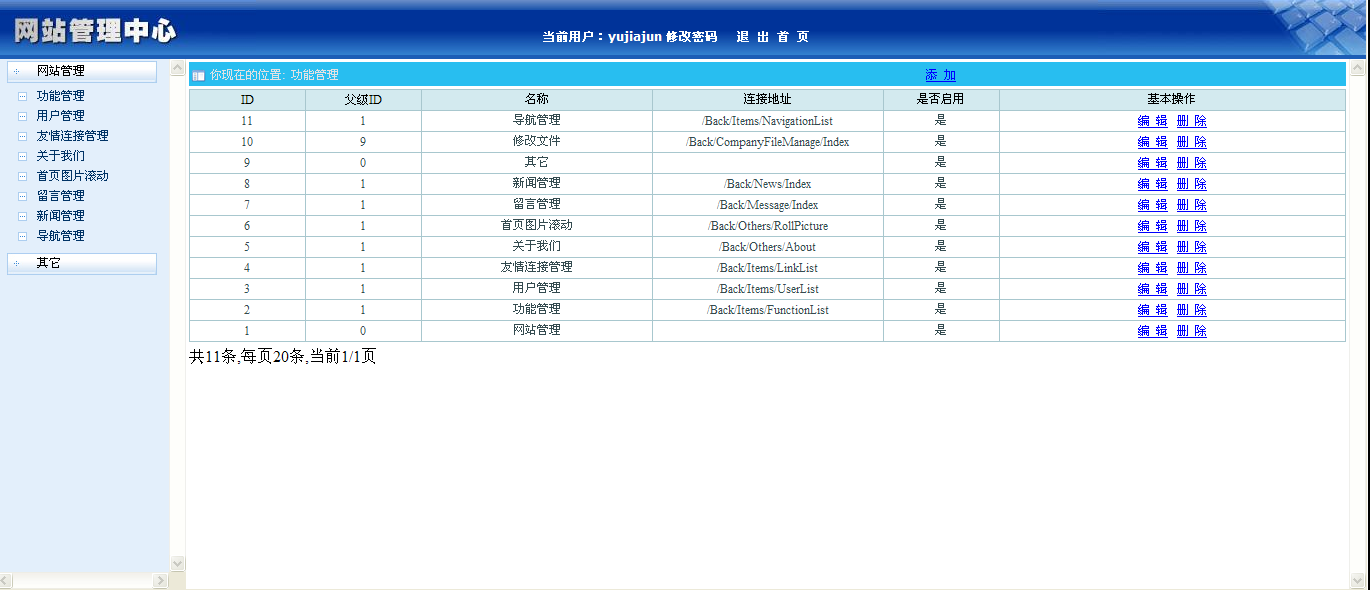Click the /Back/CompanyFileManage/Index address cell
The width and height of the screenshot is (1370, 590).
coord(768,142)
